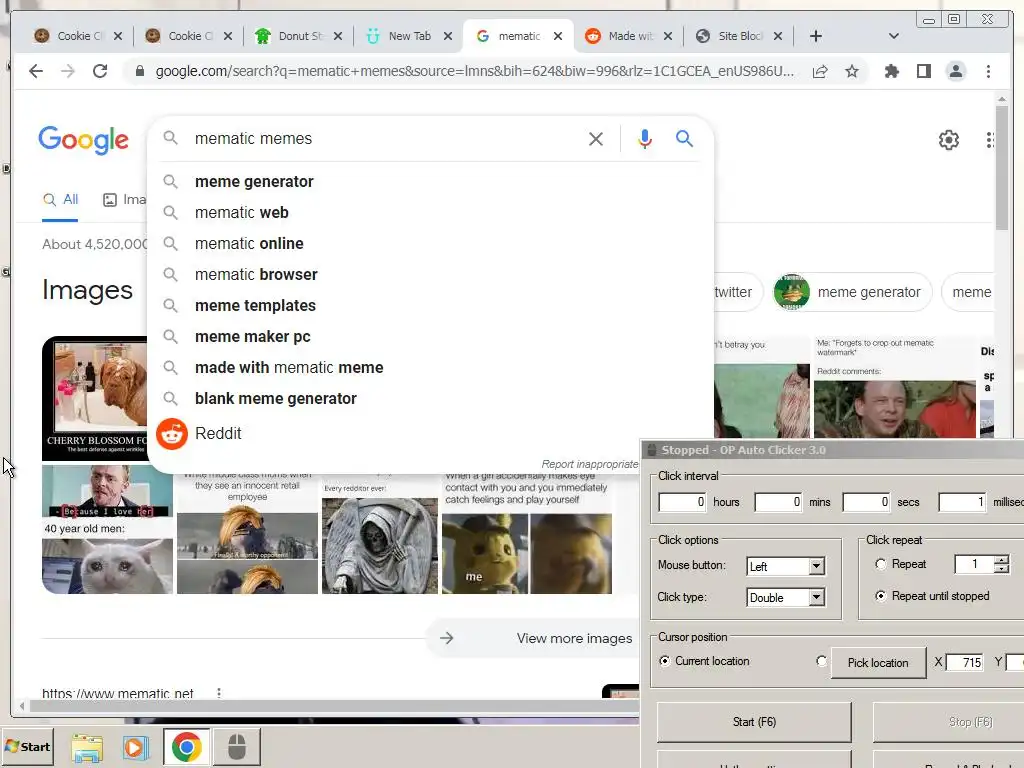Choose the 'meme generator' suggestion
Viewport: 1024px width, 768px height.
coord(430,182)
